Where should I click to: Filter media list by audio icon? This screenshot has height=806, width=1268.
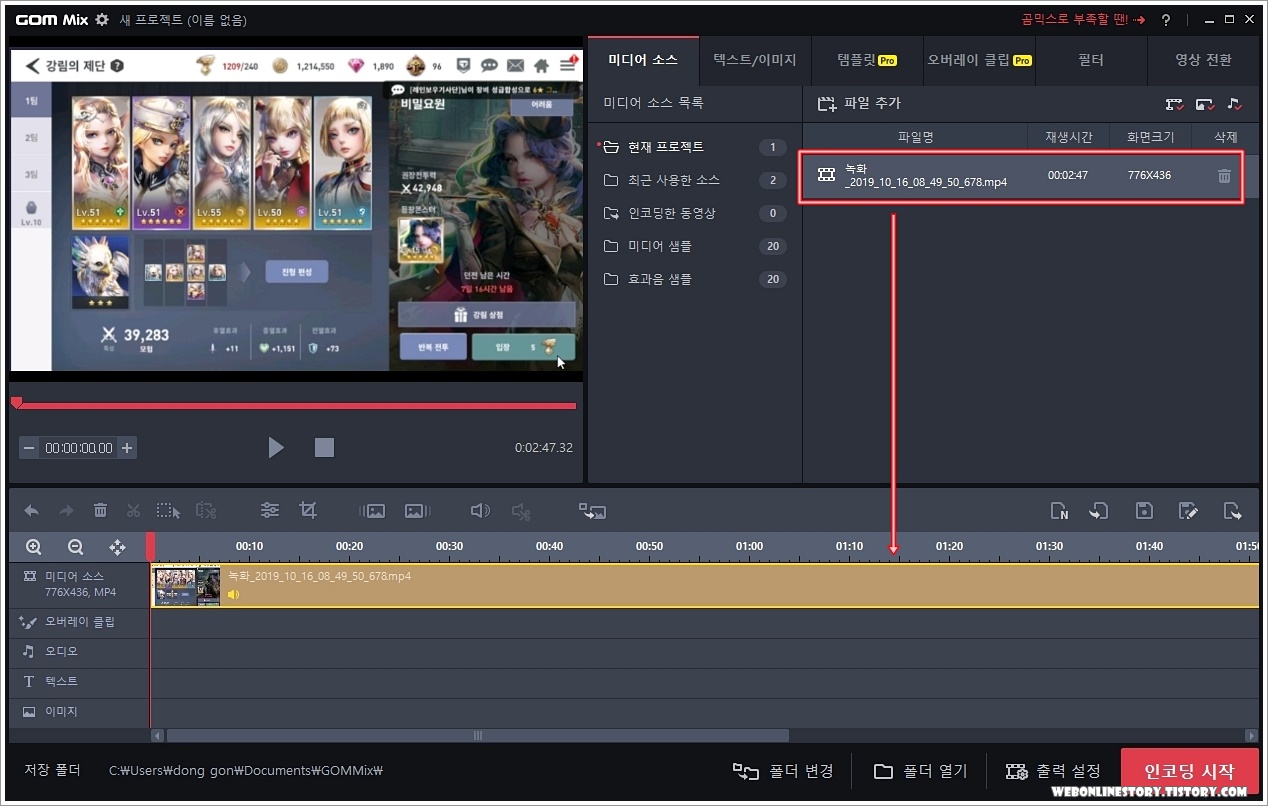click(x=1235, y=103)
